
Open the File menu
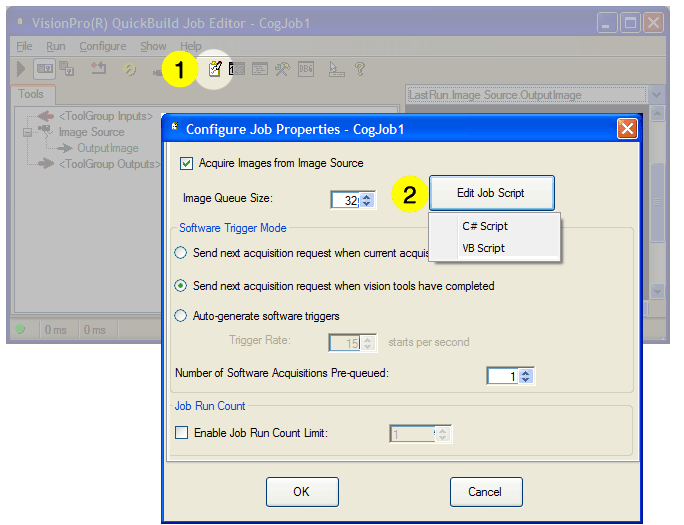coord(24,46)
